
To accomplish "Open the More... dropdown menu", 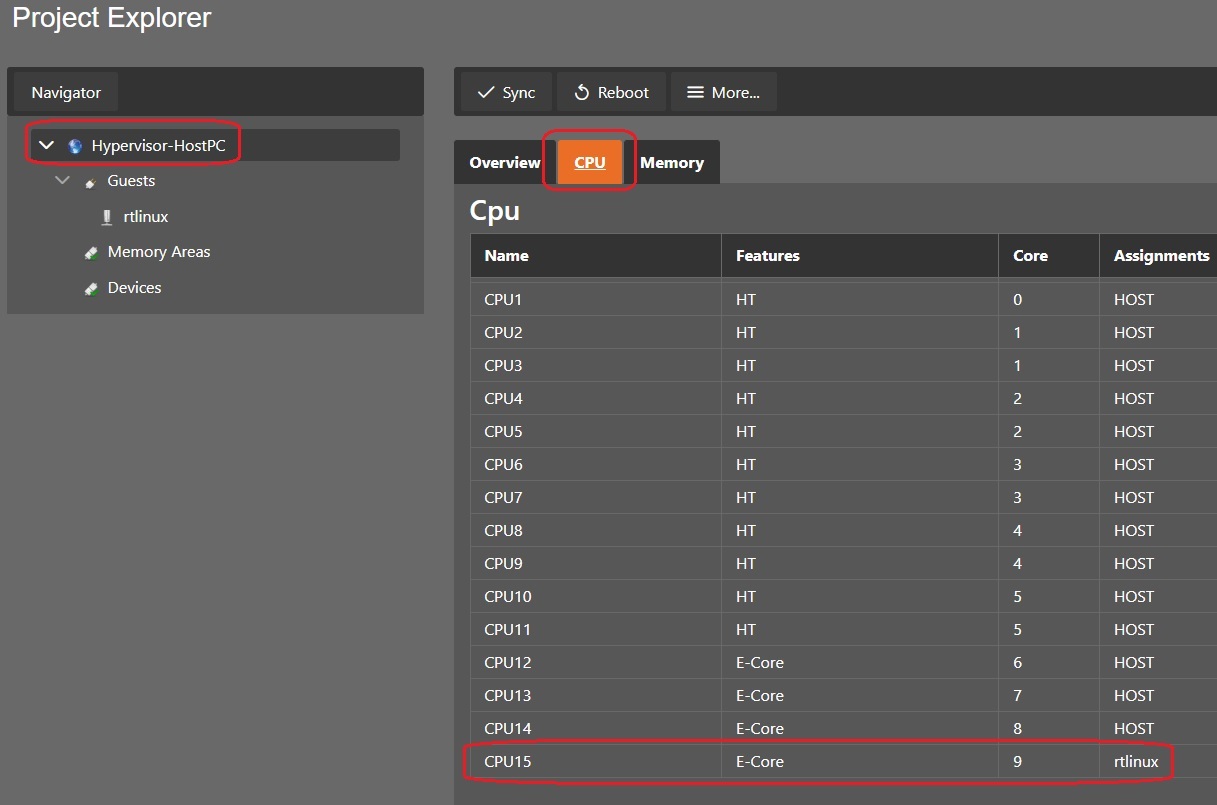I will [x=723, y=93].
